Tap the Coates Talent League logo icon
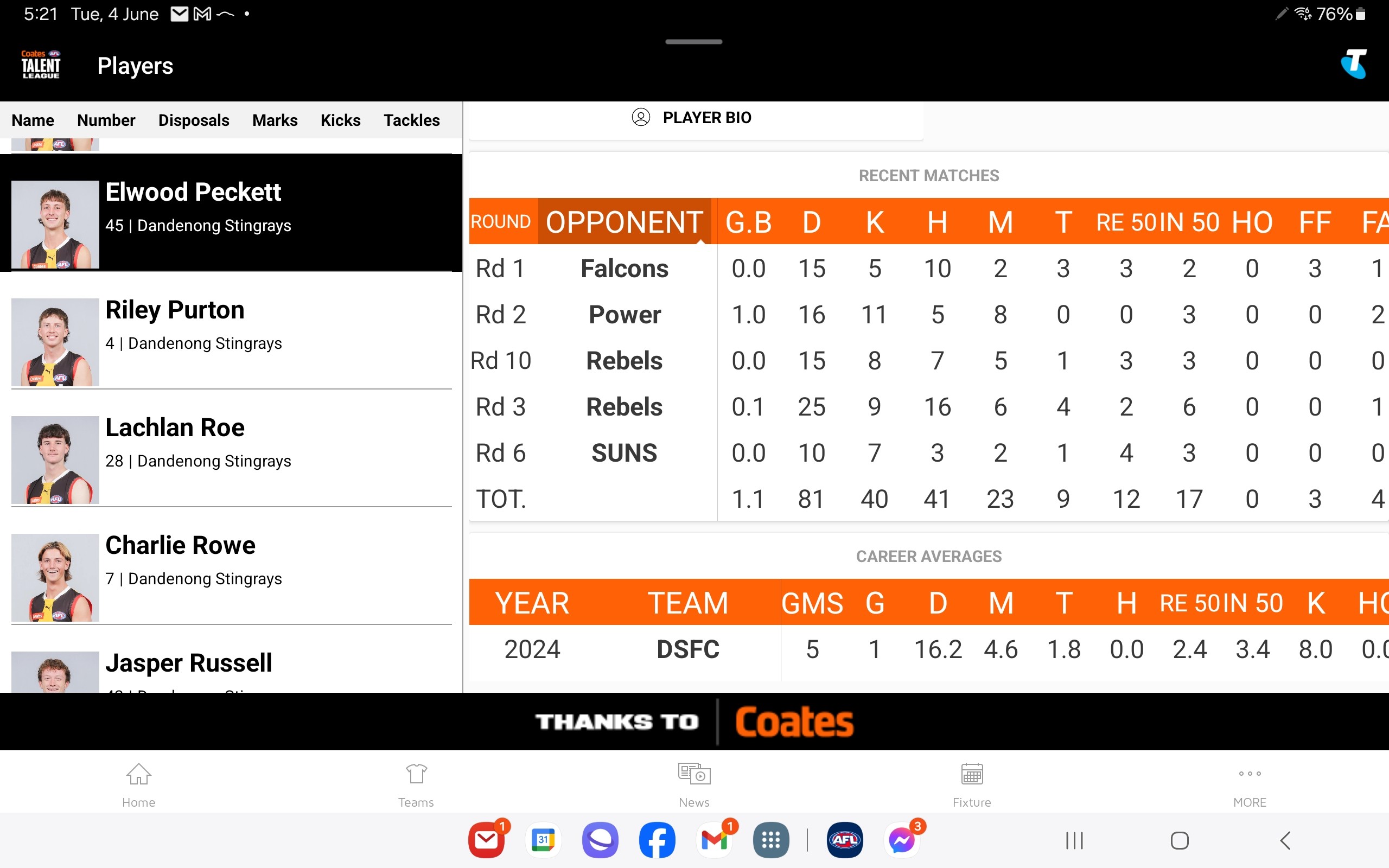Viewport: 1389px width, 868px height. (40, 66)
